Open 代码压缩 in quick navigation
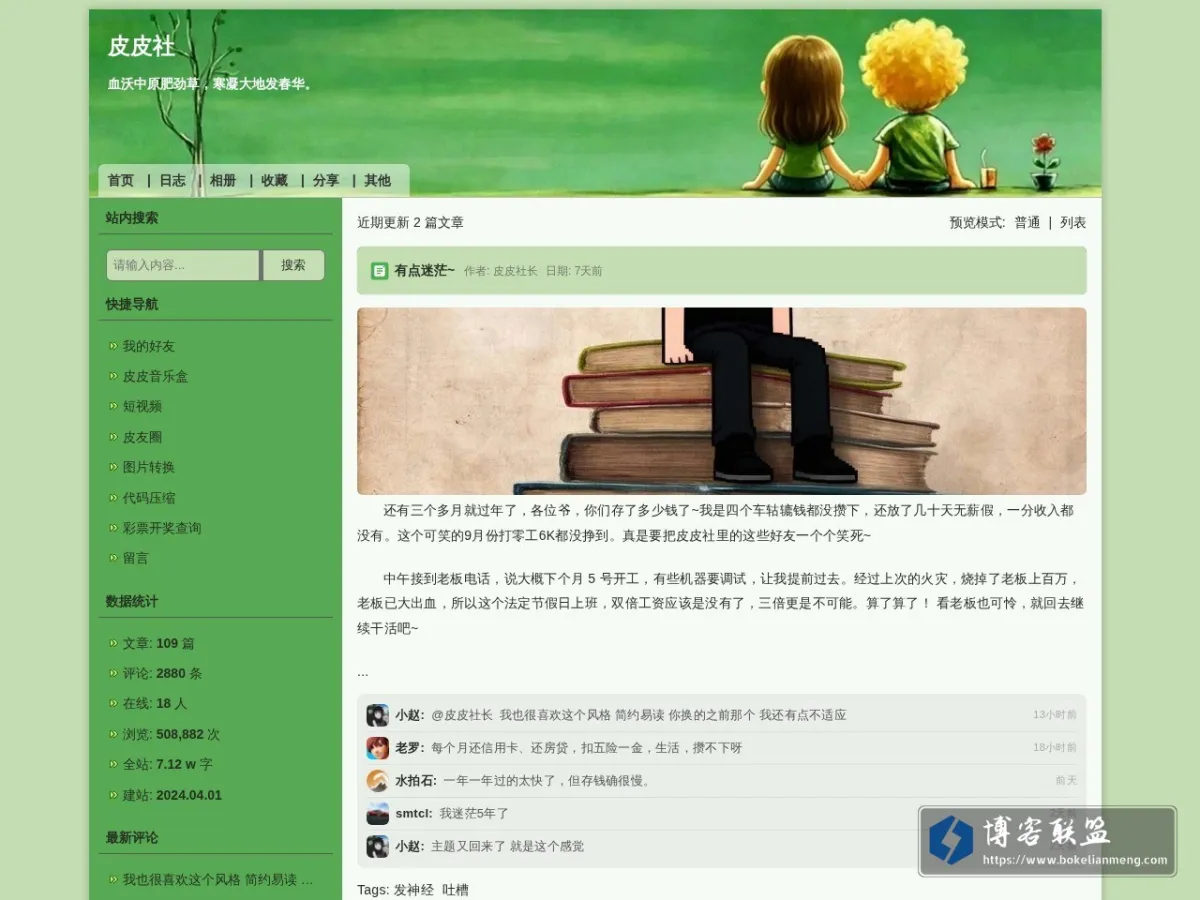Viewport: 1200px width, 900px height. click(148, 497)
